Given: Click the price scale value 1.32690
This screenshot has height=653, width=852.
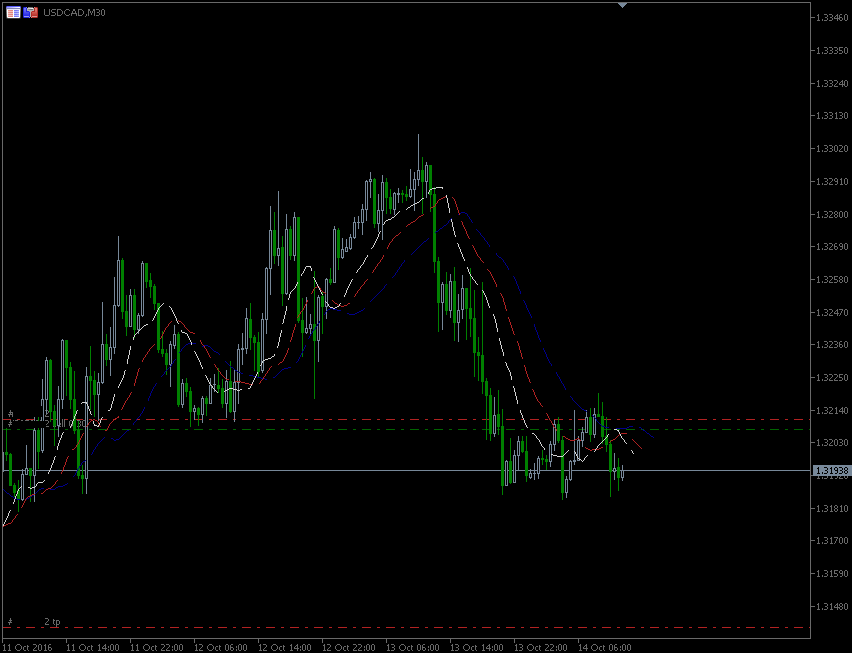Looking at the screenshot, I should coord(832,247).
